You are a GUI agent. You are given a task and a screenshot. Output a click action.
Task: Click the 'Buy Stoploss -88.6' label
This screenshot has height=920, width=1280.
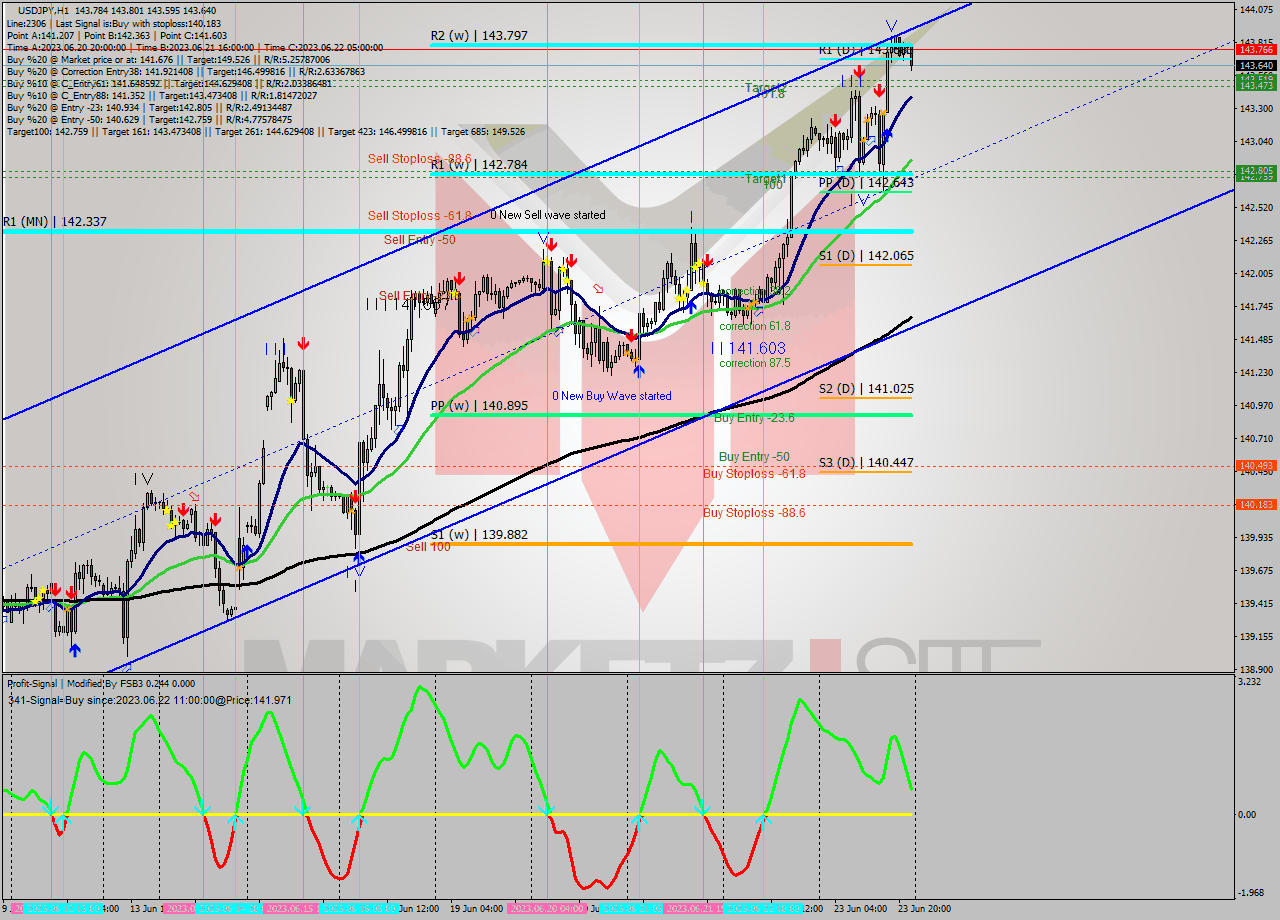(x=754, y=513)
